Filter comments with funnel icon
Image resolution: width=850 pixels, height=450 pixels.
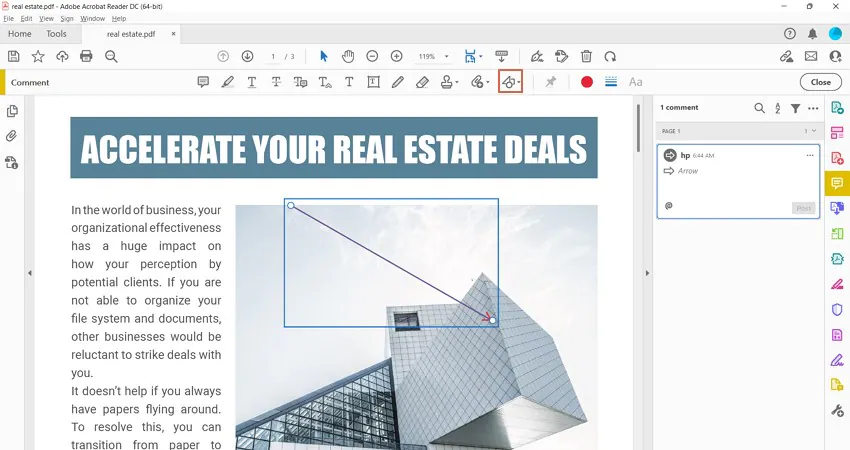(795, 108)
